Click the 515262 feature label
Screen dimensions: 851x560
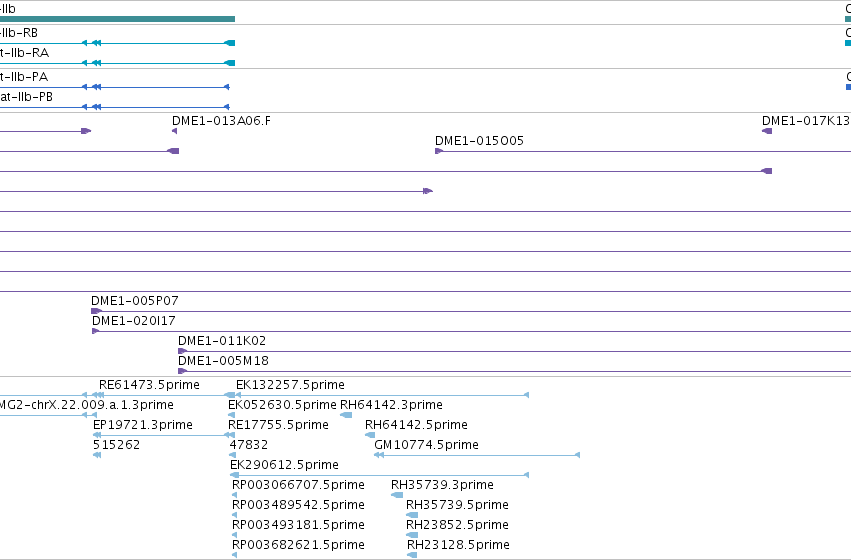click(x=116, y=445)
